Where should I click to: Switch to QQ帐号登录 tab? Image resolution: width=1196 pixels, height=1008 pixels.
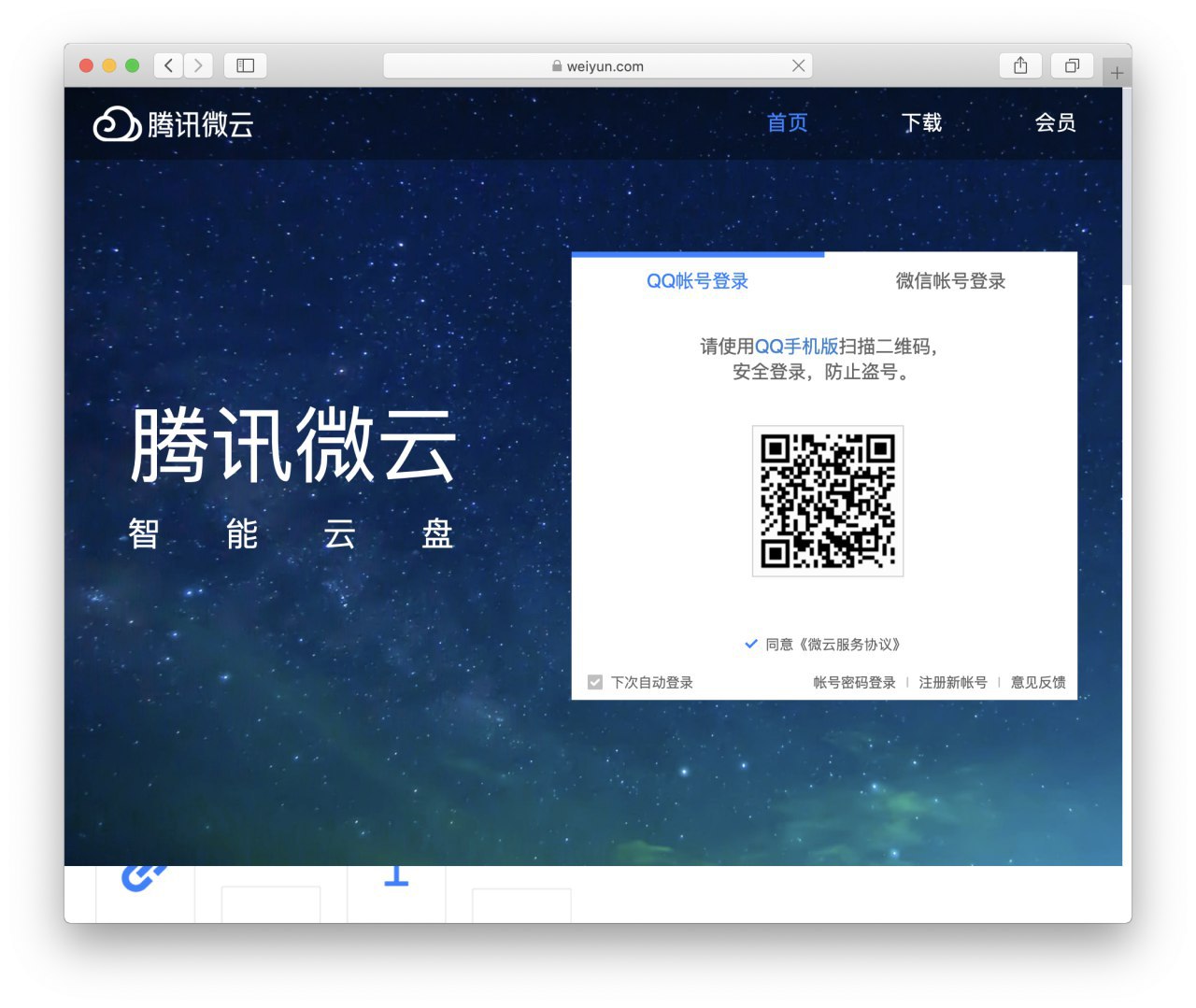click(x=698, y=281)
